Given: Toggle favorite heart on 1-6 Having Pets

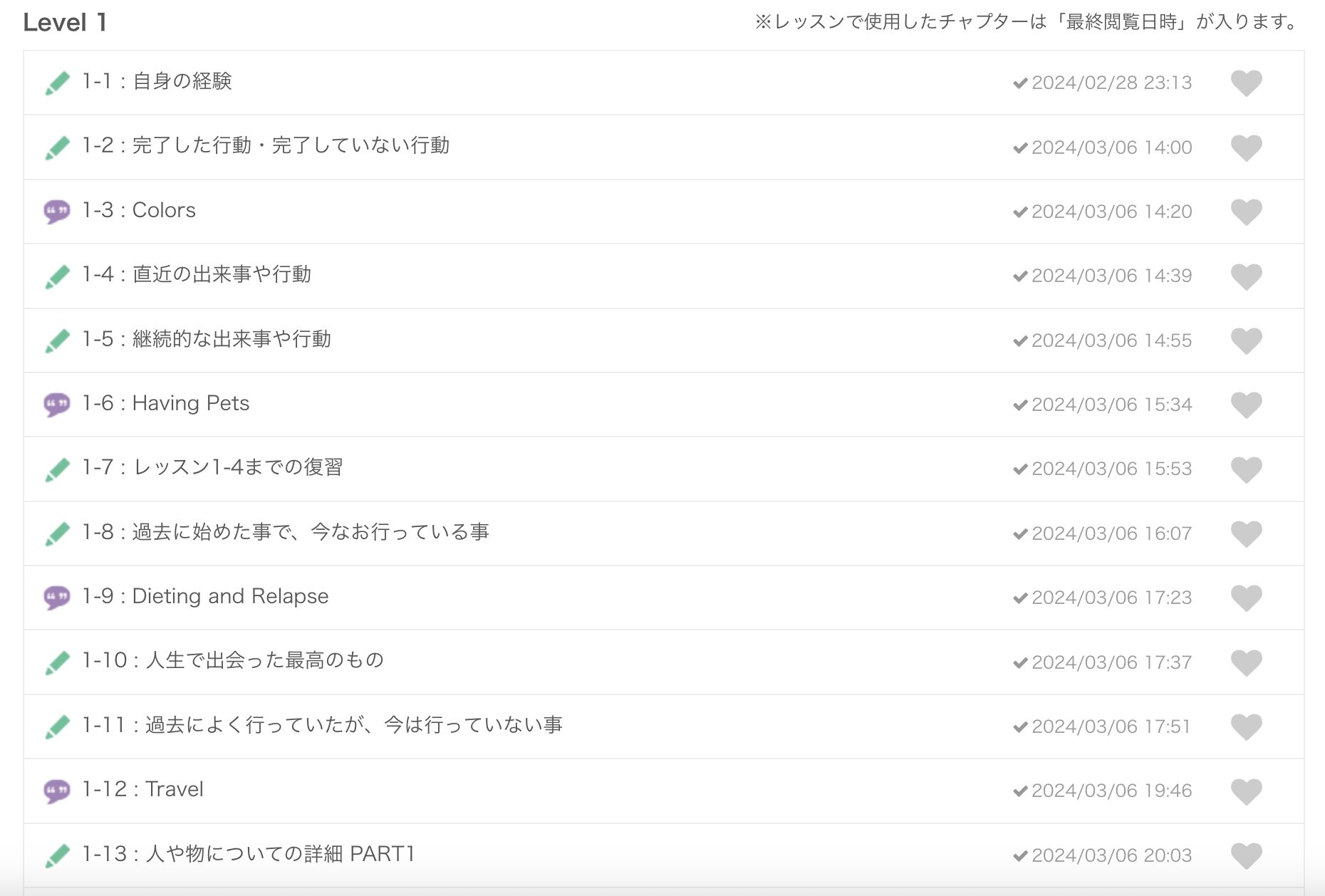Looking at the screenshot, I should pyautogui.click(x=1246, y=405).
